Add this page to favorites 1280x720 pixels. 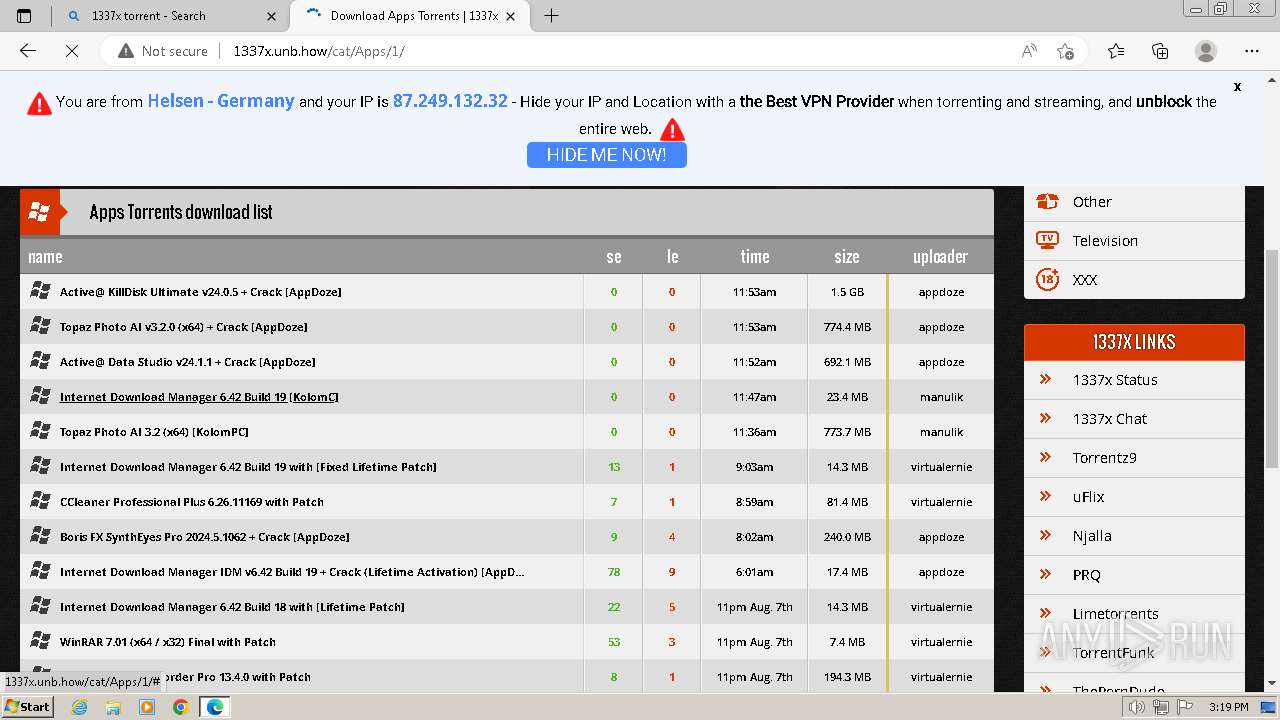pos(1065,51)
